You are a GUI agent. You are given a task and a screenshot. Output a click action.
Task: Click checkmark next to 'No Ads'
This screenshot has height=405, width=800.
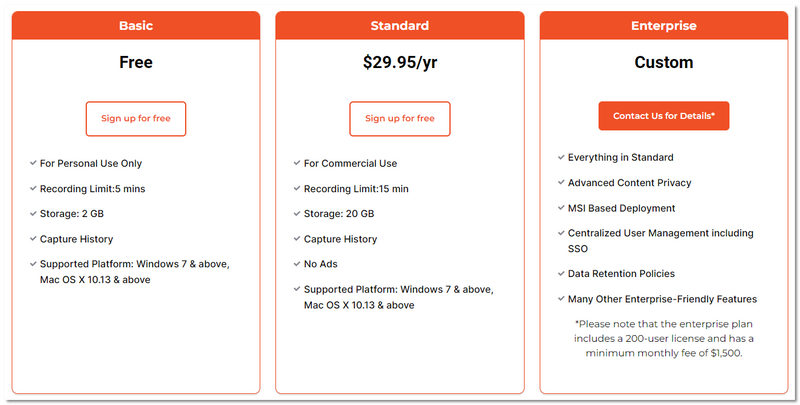pyautogui.click(x=297, y=264)
